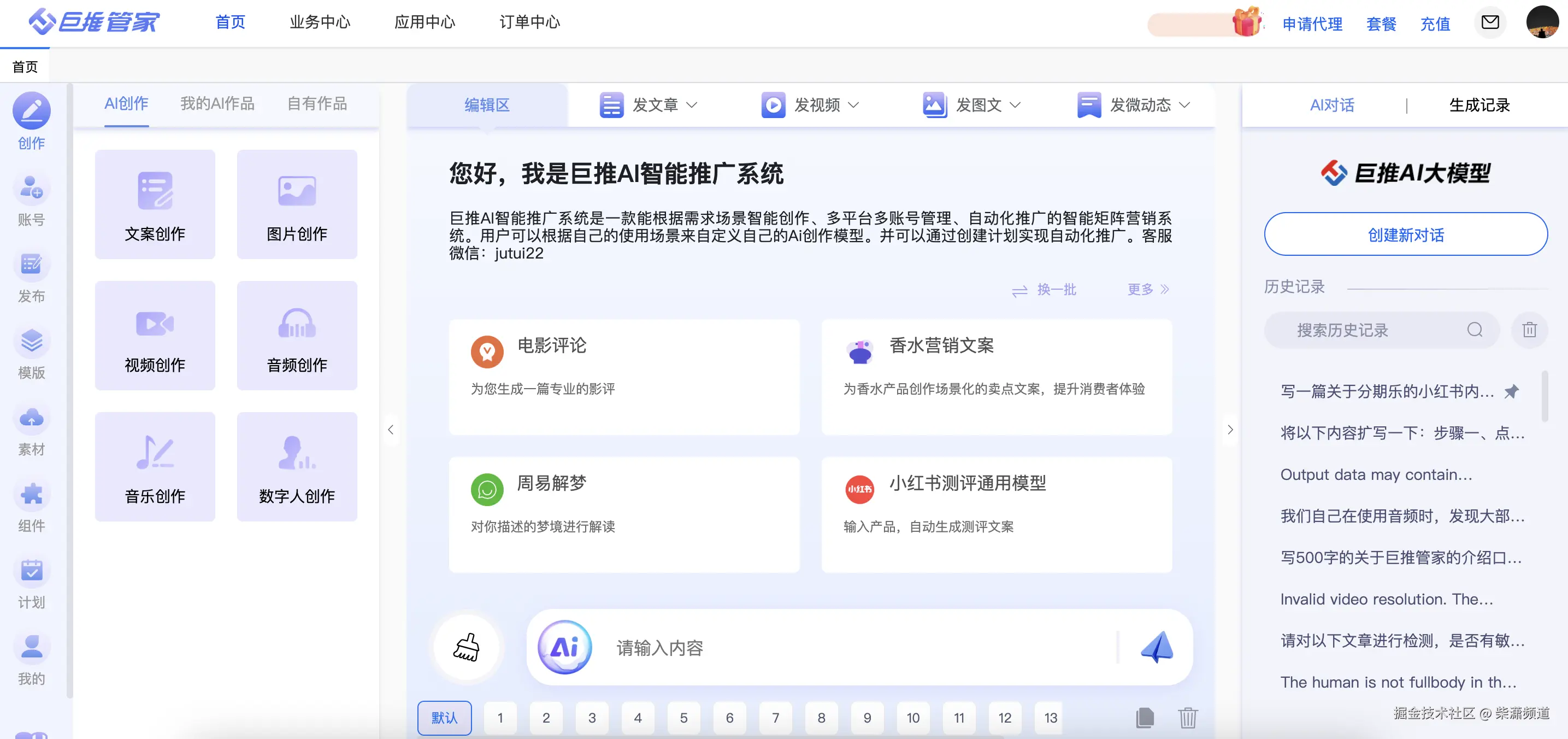
Task: Click trash icon beside history search
Action: tap(1529, 330)
